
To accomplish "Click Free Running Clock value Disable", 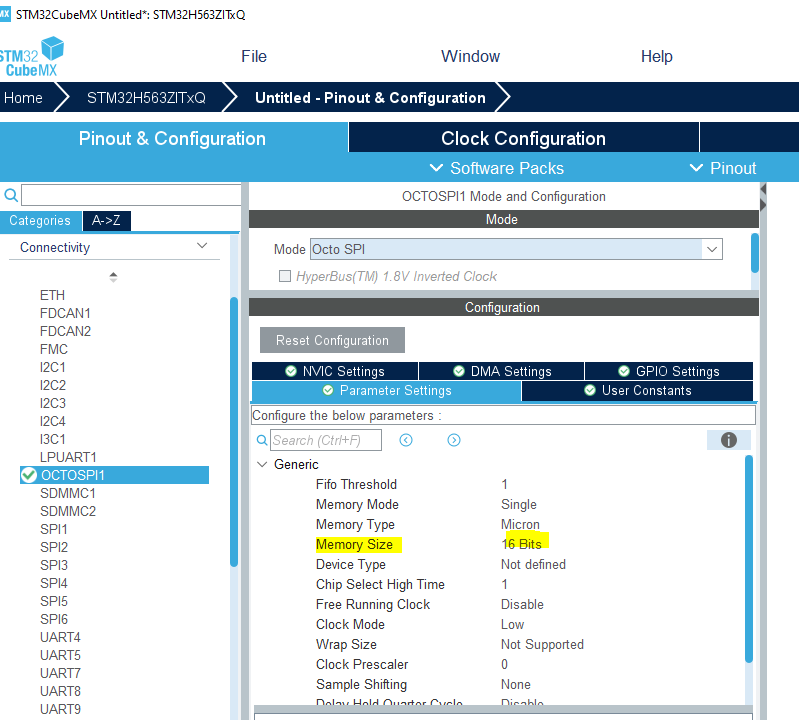I will [522, 604].
